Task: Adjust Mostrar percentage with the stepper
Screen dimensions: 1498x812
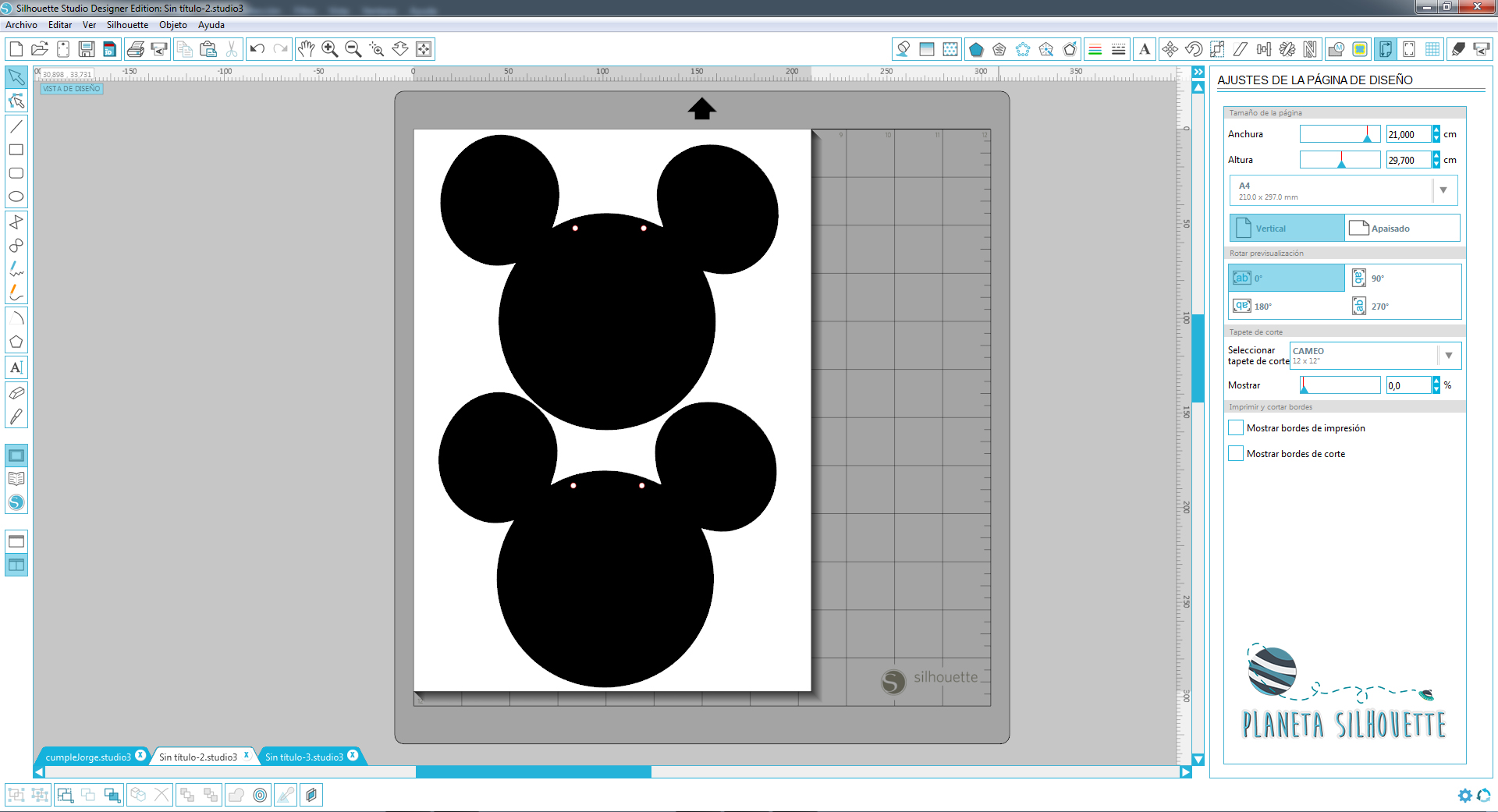Action: [x=1436, y=385]
